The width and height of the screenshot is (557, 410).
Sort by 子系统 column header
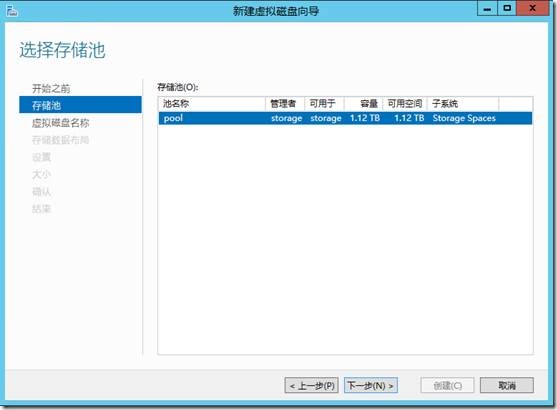coord(463,104)
